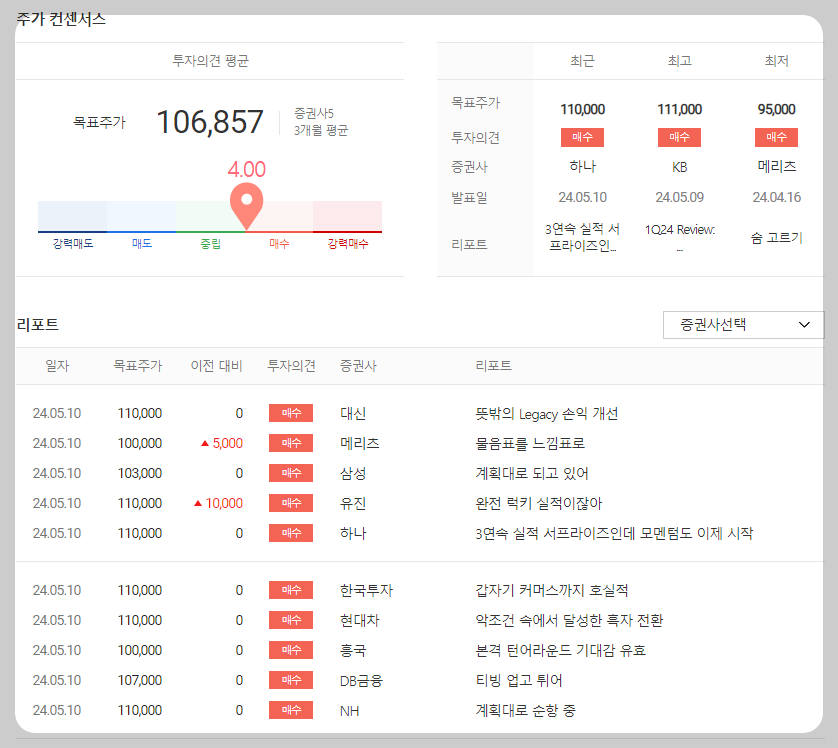Click broker name 흥국 in report list
The height and width of the screenshot is (748, 838).
[353, 650]
